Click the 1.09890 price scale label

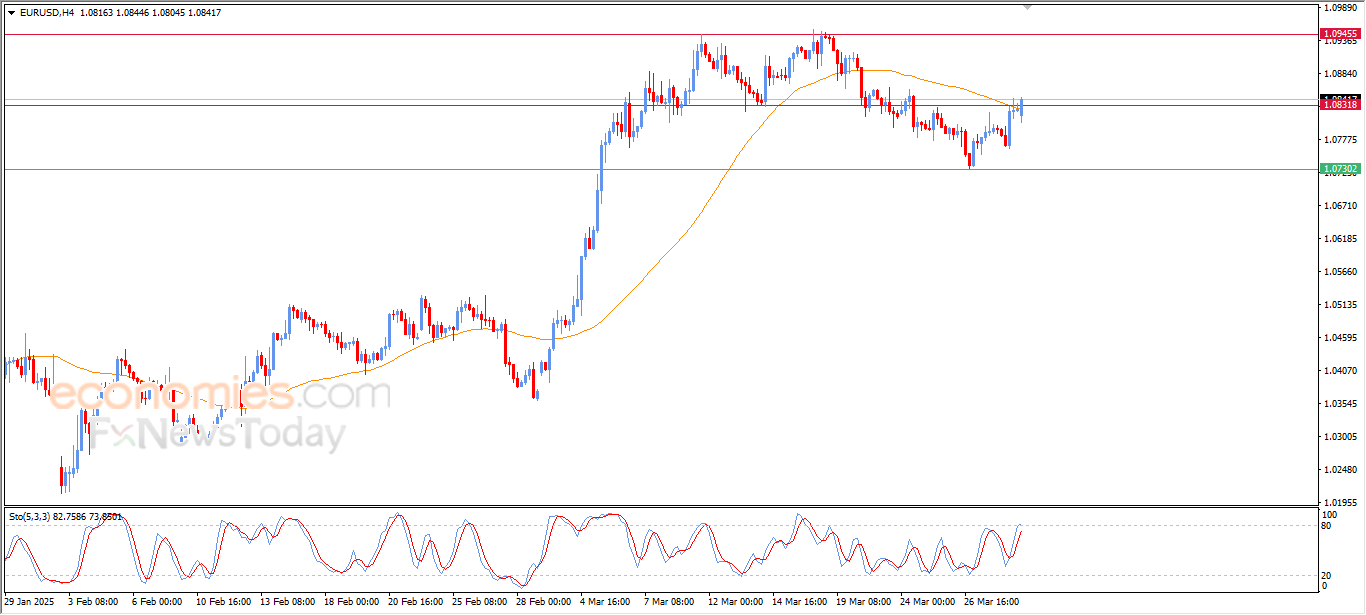[x=1340, y=8]
